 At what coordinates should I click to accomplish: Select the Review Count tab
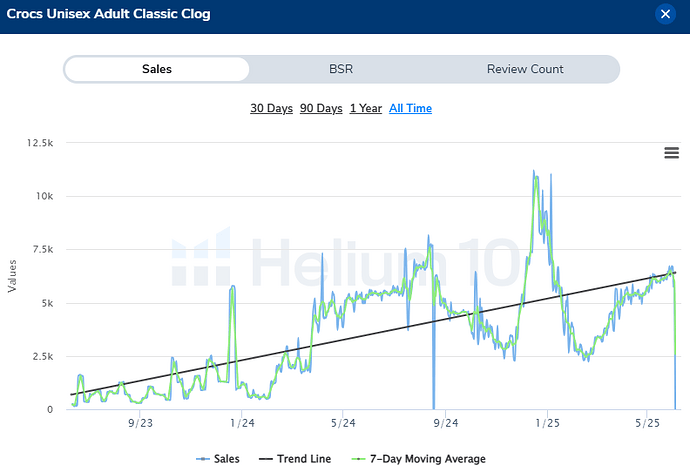tap(525, 69)
